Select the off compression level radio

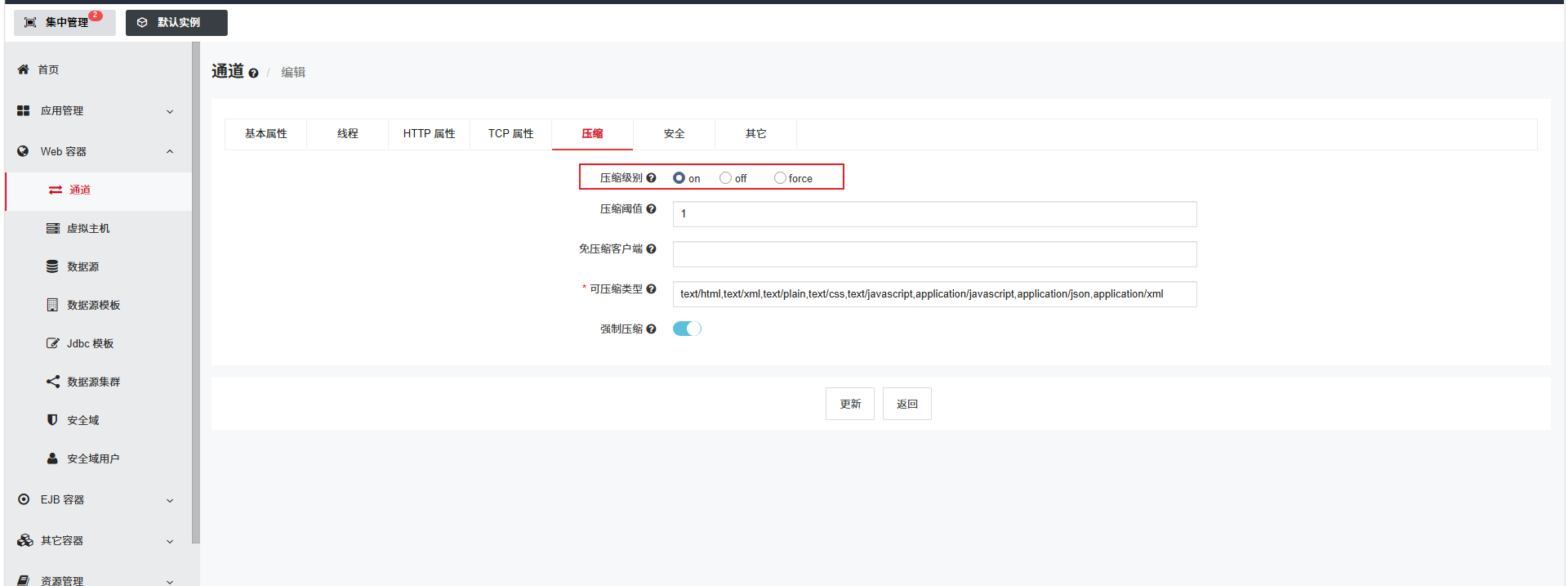tap(725, 177)
